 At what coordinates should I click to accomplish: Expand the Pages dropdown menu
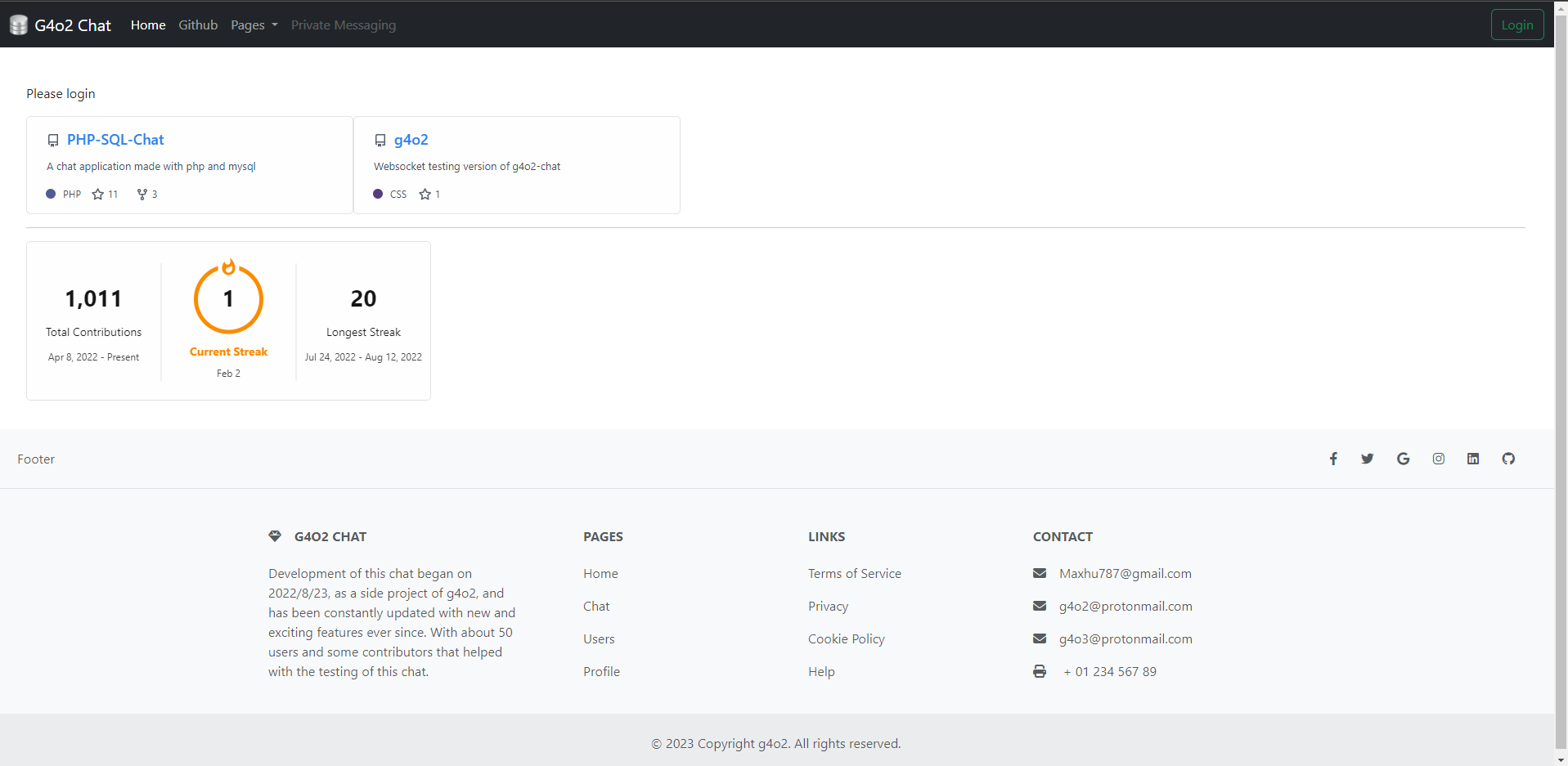pos(254,25)
